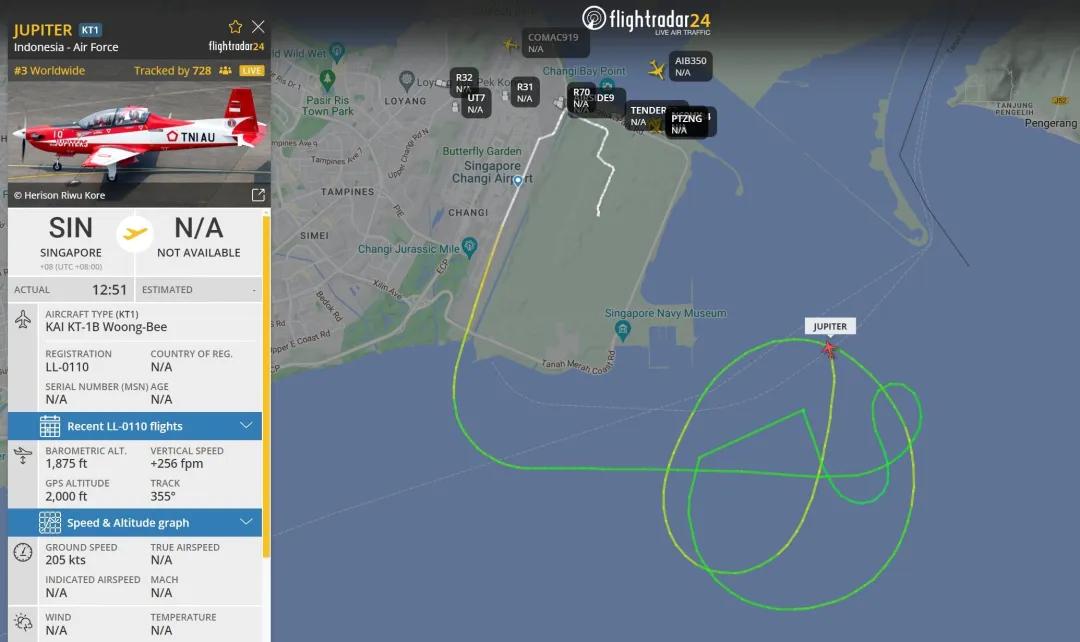Click the yellow panel scrollbar

click(x=266, y=386)
